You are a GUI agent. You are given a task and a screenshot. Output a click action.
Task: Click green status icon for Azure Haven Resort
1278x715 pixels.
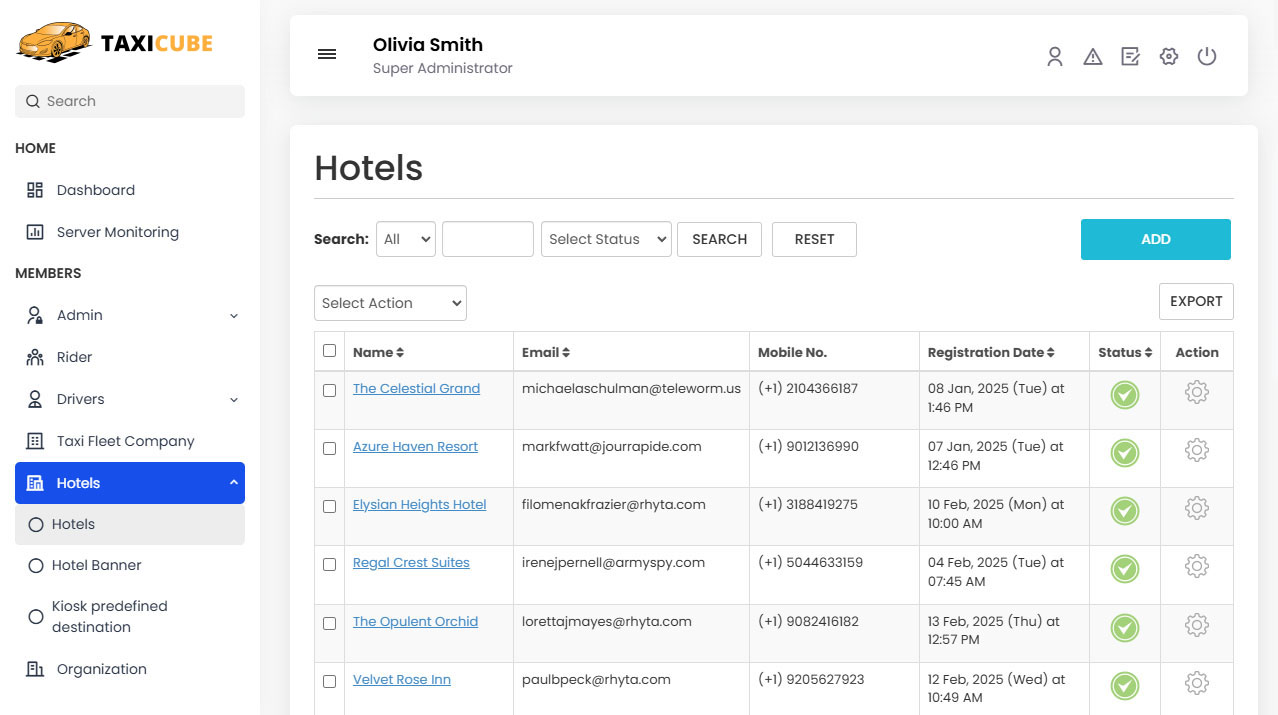(1124, 453)
